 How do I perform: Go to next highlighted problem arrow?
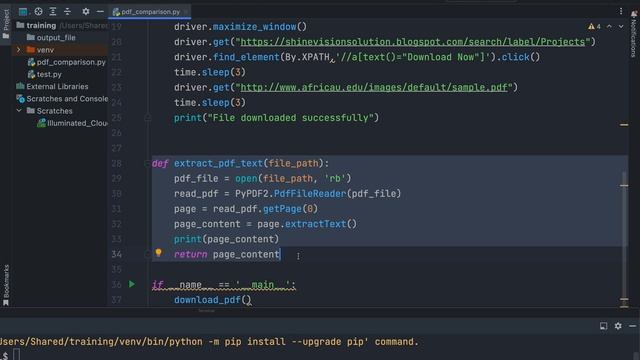pos(621,27)
